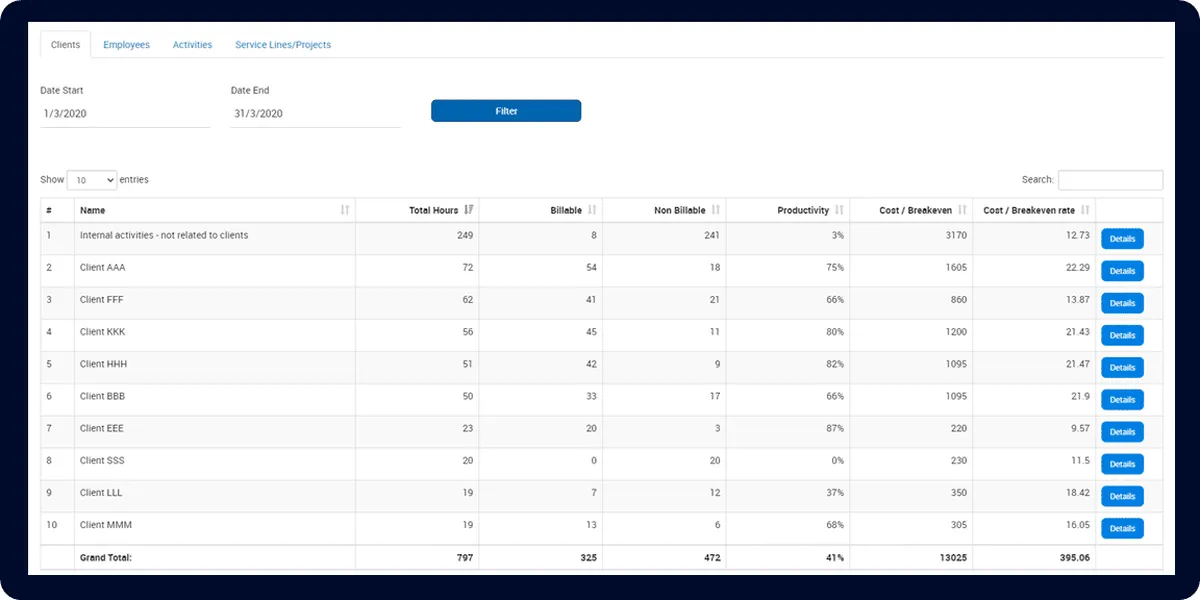Image resolution: width=1200 pixels, height=600 pixels.
Task: Sort Cost / Breakeven rate column icon
Action: (1085, 210)
